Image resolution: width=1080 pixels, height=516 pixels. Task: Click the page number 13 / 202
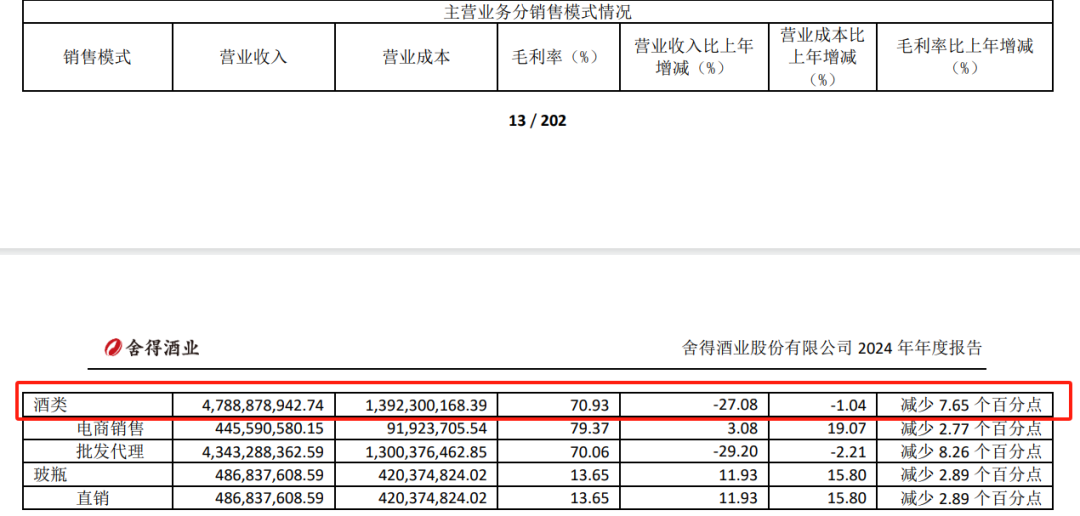click(537, 121)
